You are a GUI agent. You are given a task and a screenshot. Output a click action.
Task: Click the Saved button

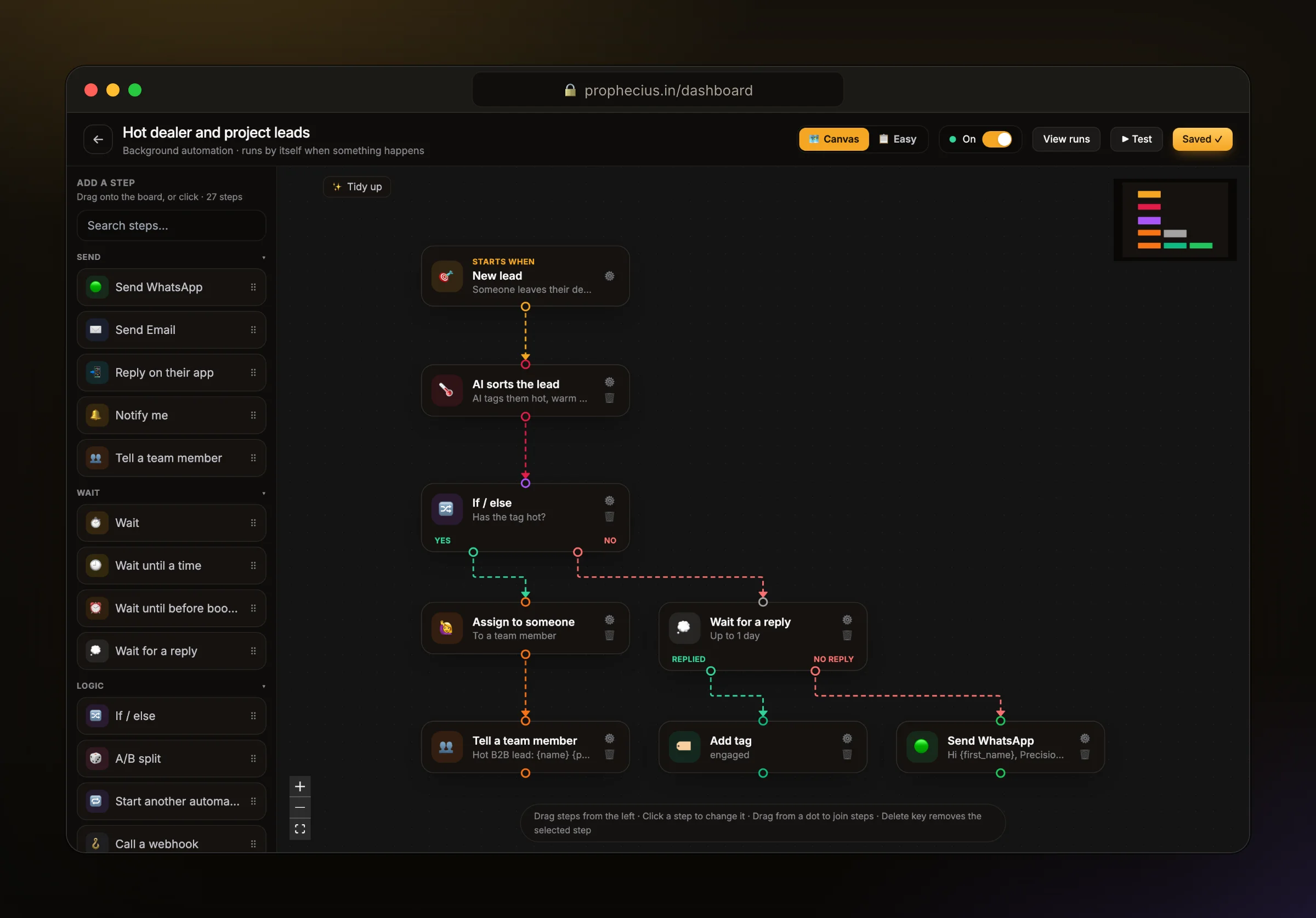coord(1202,139)
